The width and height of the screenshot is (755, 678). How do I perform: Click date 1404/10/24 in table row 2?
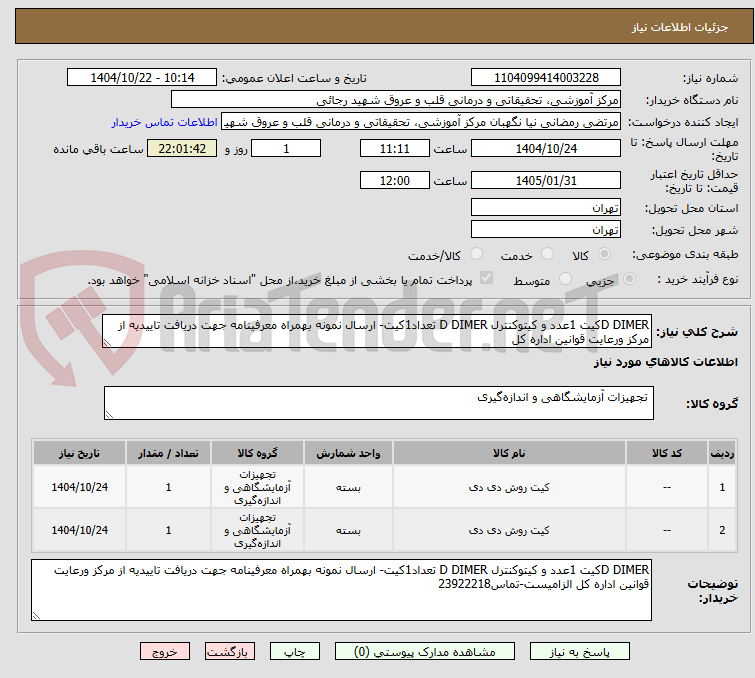tap(79, 530)
